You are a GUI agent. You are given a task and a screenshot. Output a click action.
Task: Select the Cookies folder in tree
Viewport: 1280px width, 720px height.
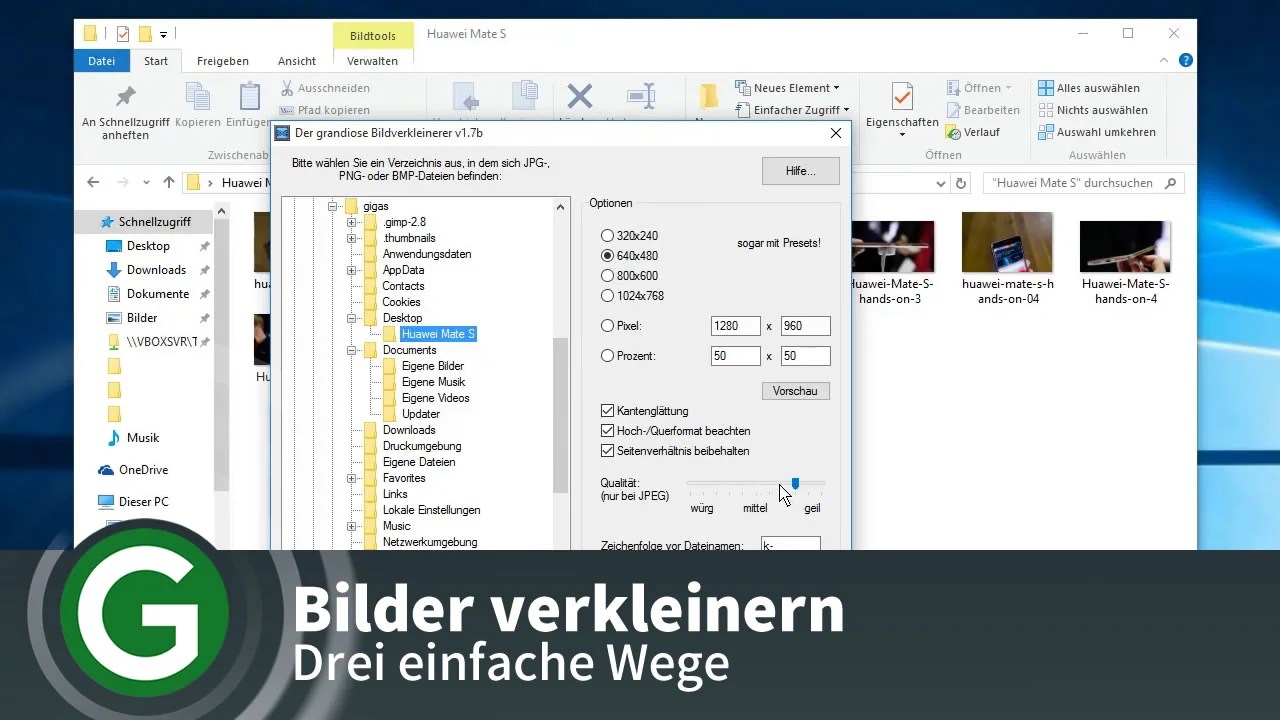click(x=401, y=302)
